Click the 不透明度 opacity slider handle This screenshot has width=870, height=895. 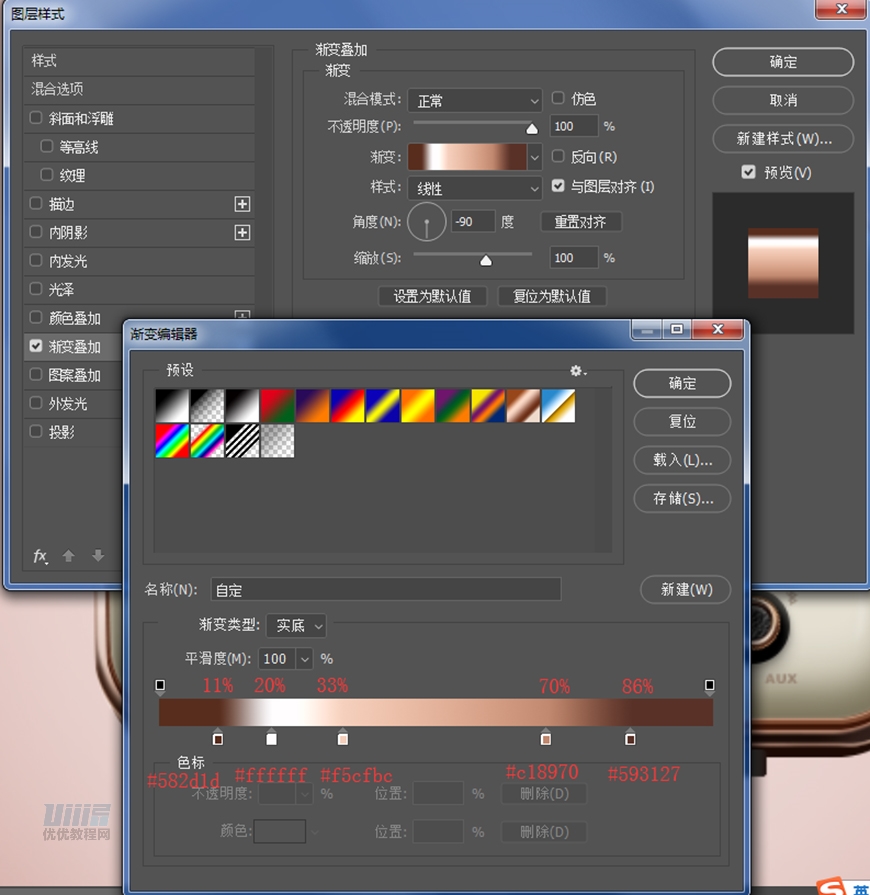(x=532, y=128)
